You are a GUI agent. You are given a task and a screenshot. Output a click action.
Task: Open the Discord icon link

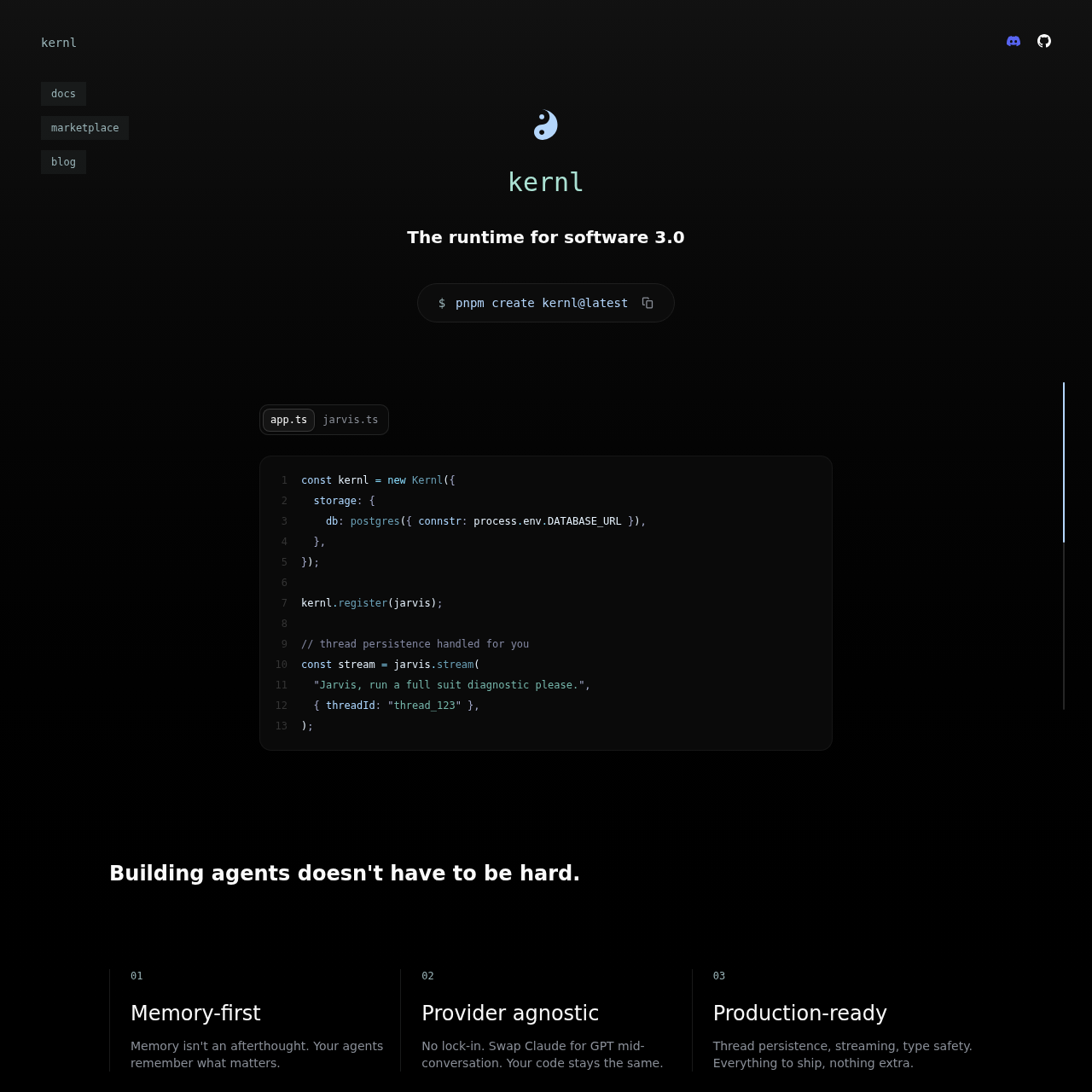[x=1014, y=41]
